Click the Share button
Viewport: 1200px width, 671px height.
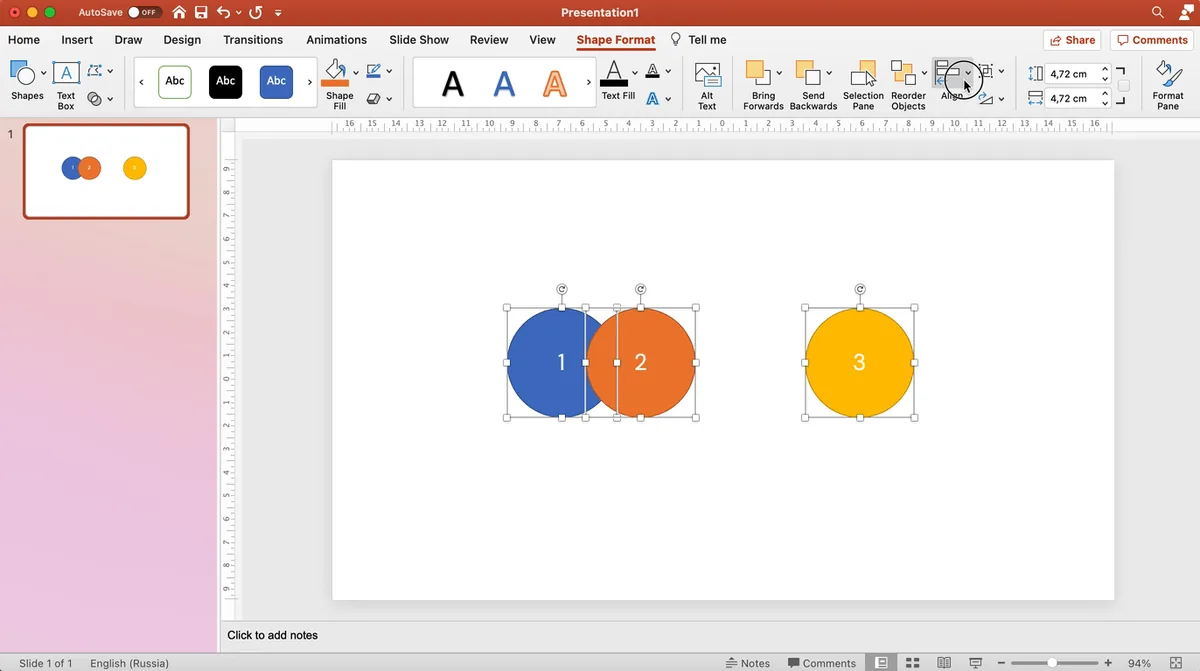click(1072, 40)
